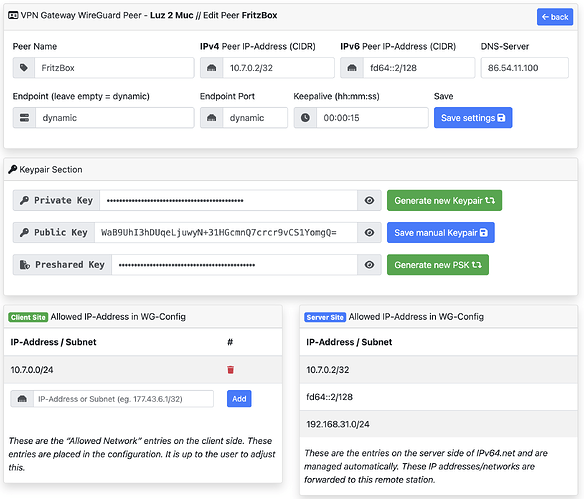Image resolution: width=584 pixels, height=499 pixels.
Task: Reveal the Private Key with eye icon
Action: click(x=369, y=200)
